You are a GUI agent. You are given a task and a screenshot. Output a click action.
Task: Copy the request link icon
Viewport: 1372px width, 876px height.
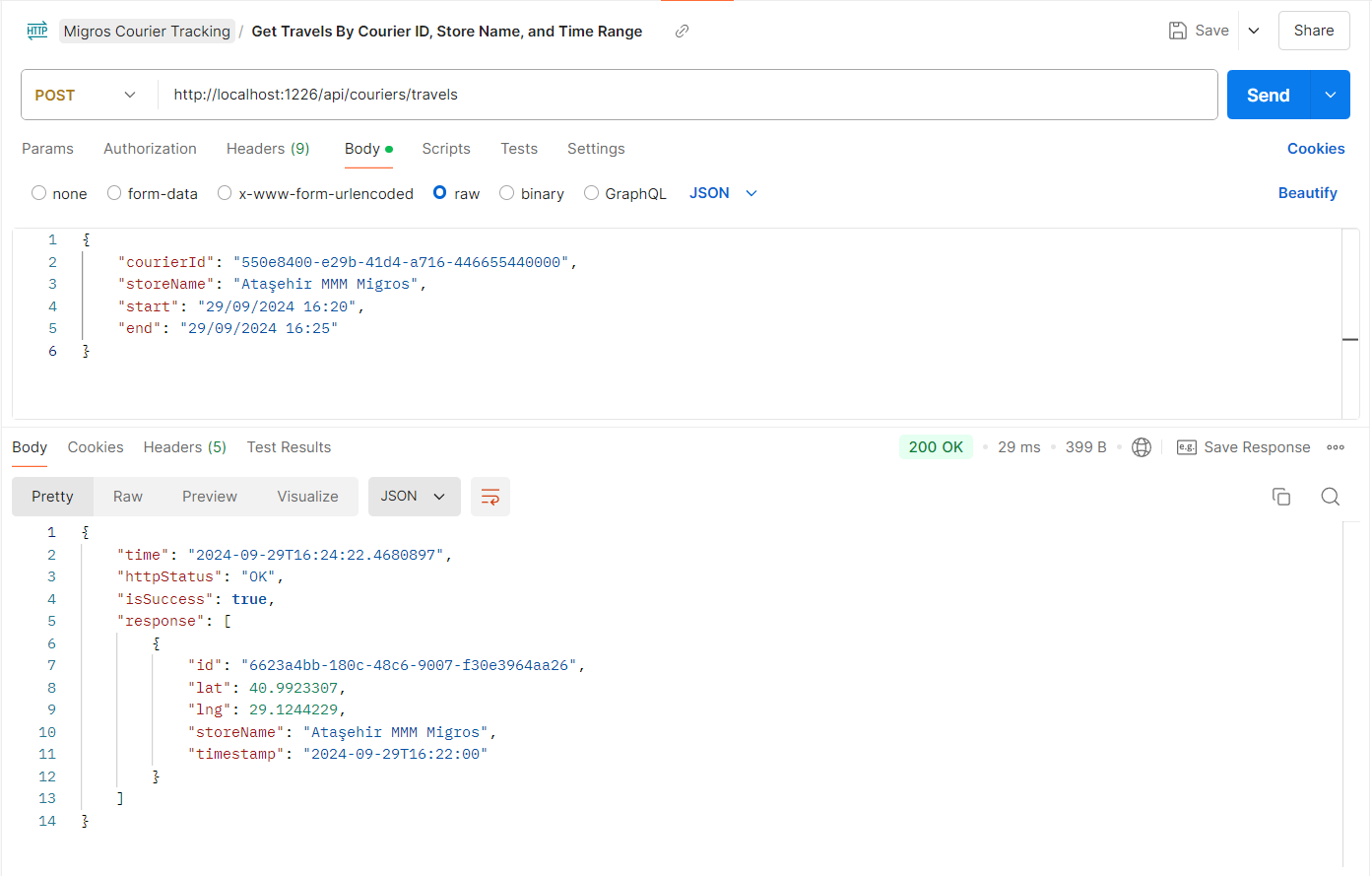click(682, 32)
